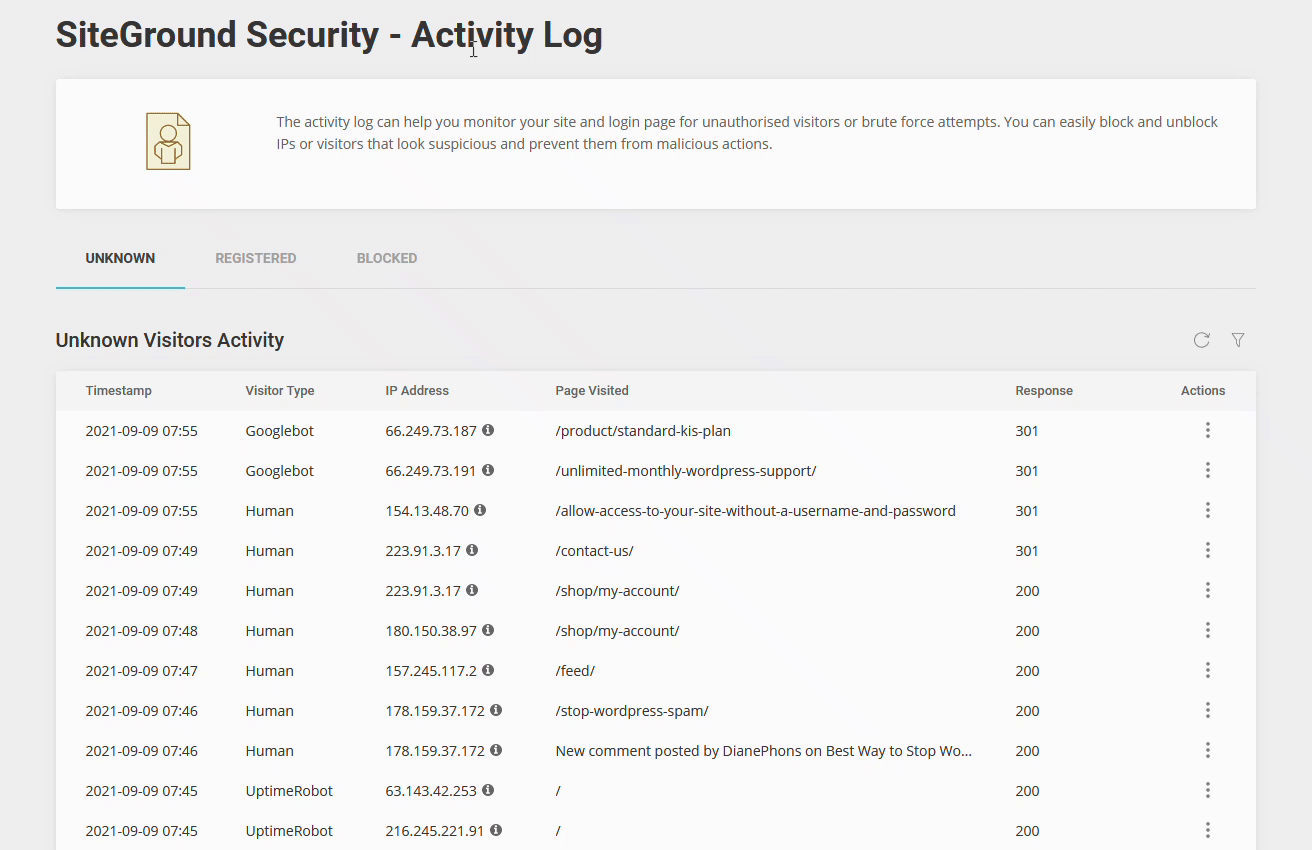Open actions menu for /feed/ row
This screenshot has width=1312, height=850.
[1208, 670]
